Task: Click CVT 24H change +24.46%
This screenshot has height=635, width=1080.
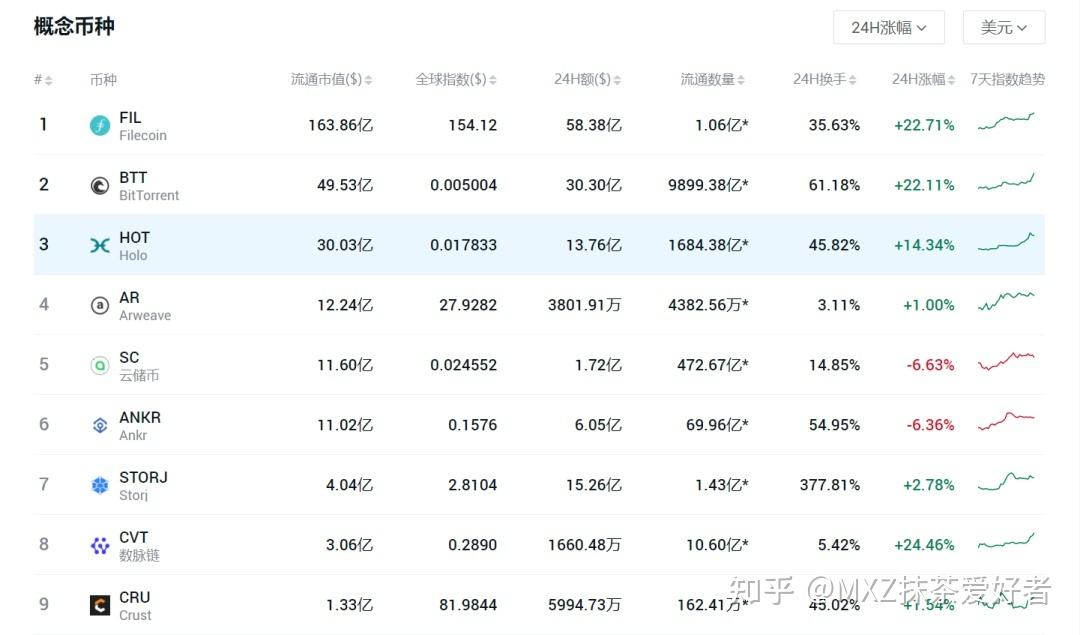Action: coord(924,545)
